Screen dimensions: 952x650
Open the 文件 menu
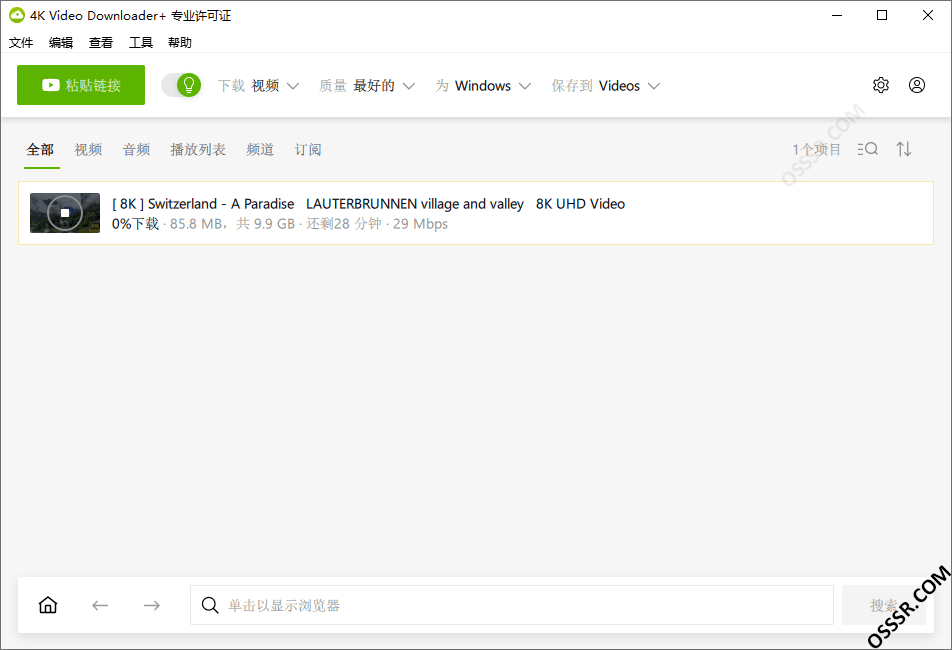click(21, 42)
